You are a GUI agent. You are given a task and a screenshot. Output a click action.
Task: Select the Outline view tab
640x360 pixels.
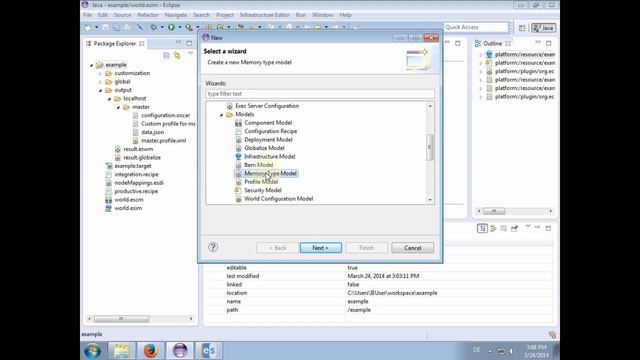(492, 43)
